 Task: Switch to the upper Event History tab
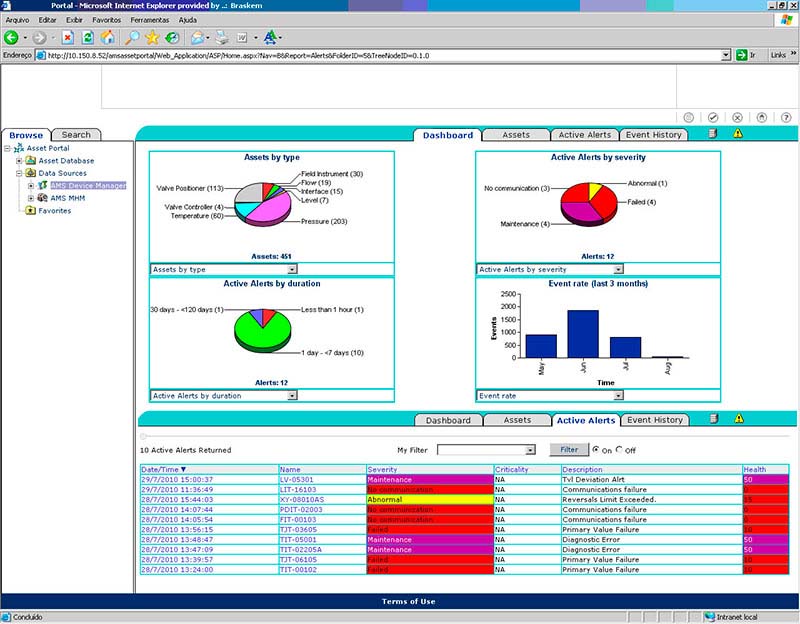653,135
